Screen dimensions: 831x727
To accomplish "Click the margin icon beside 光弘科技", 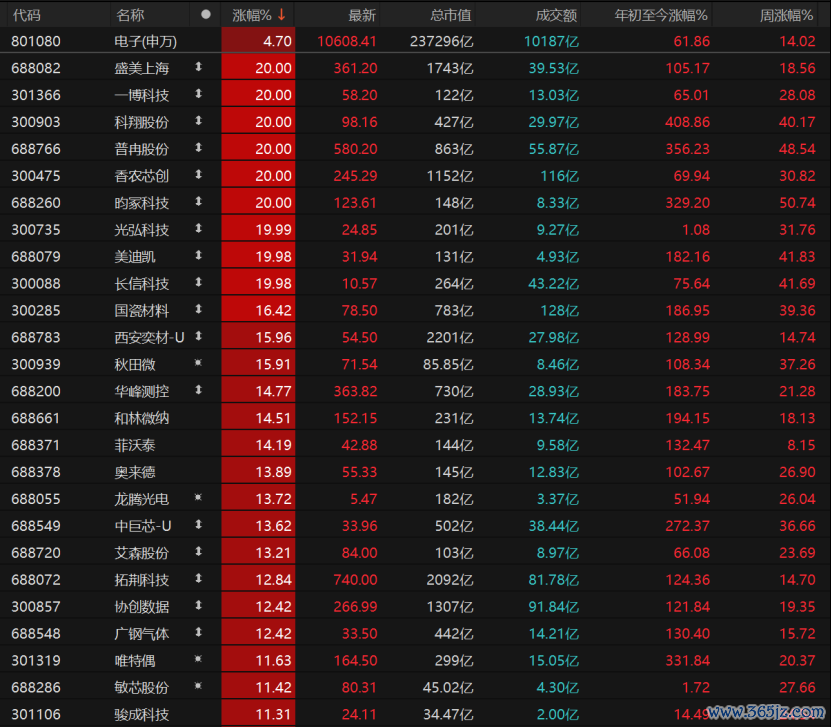I will click(x=199, y=228).
